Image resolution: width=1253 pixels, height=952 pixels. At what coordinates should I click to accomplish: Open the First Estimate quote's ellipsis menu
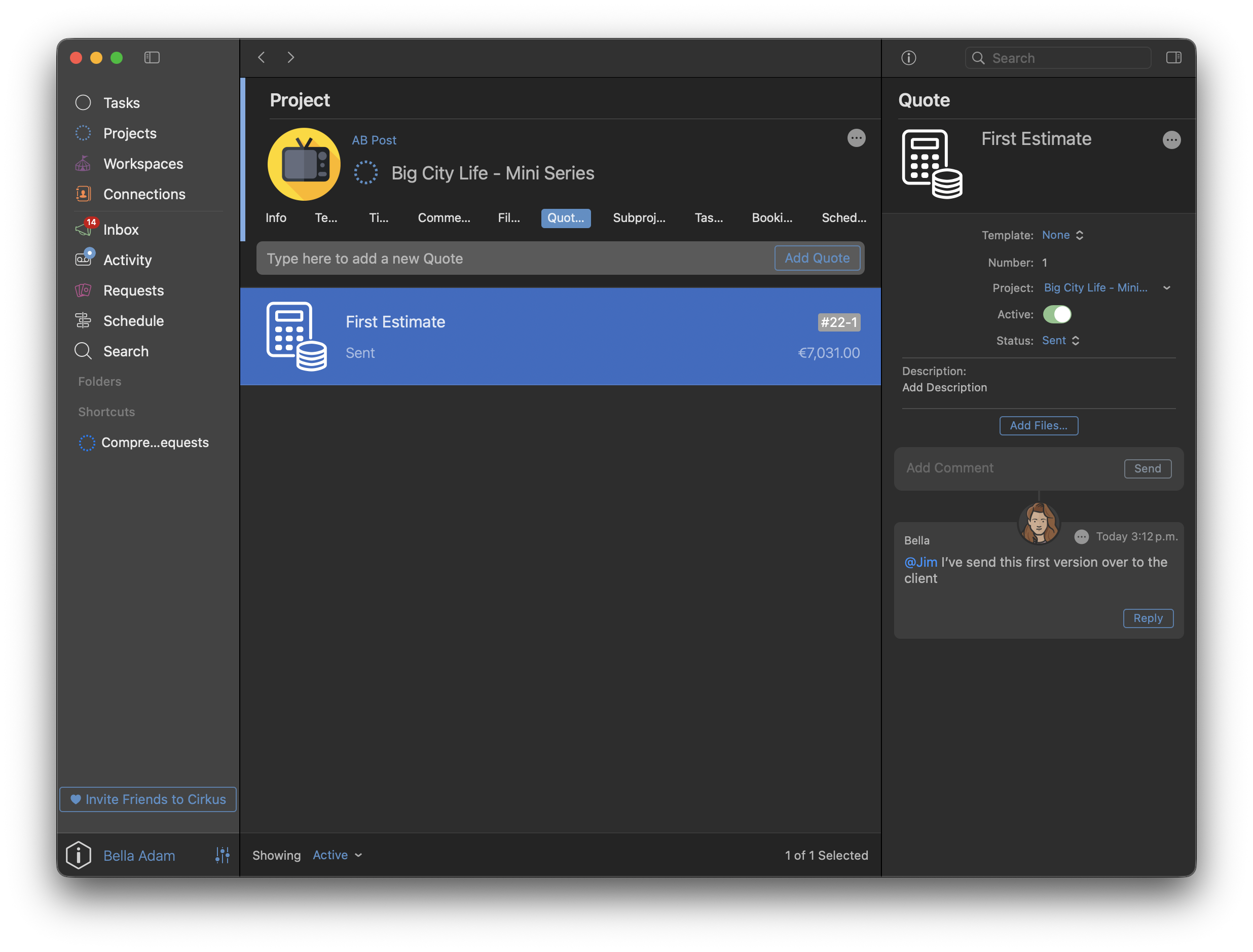1171,140
